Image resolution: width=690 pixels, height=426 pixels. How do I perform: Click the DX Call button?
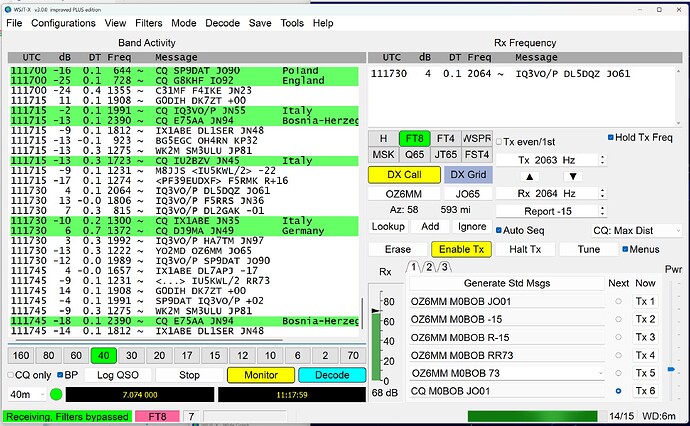(404, 175)
